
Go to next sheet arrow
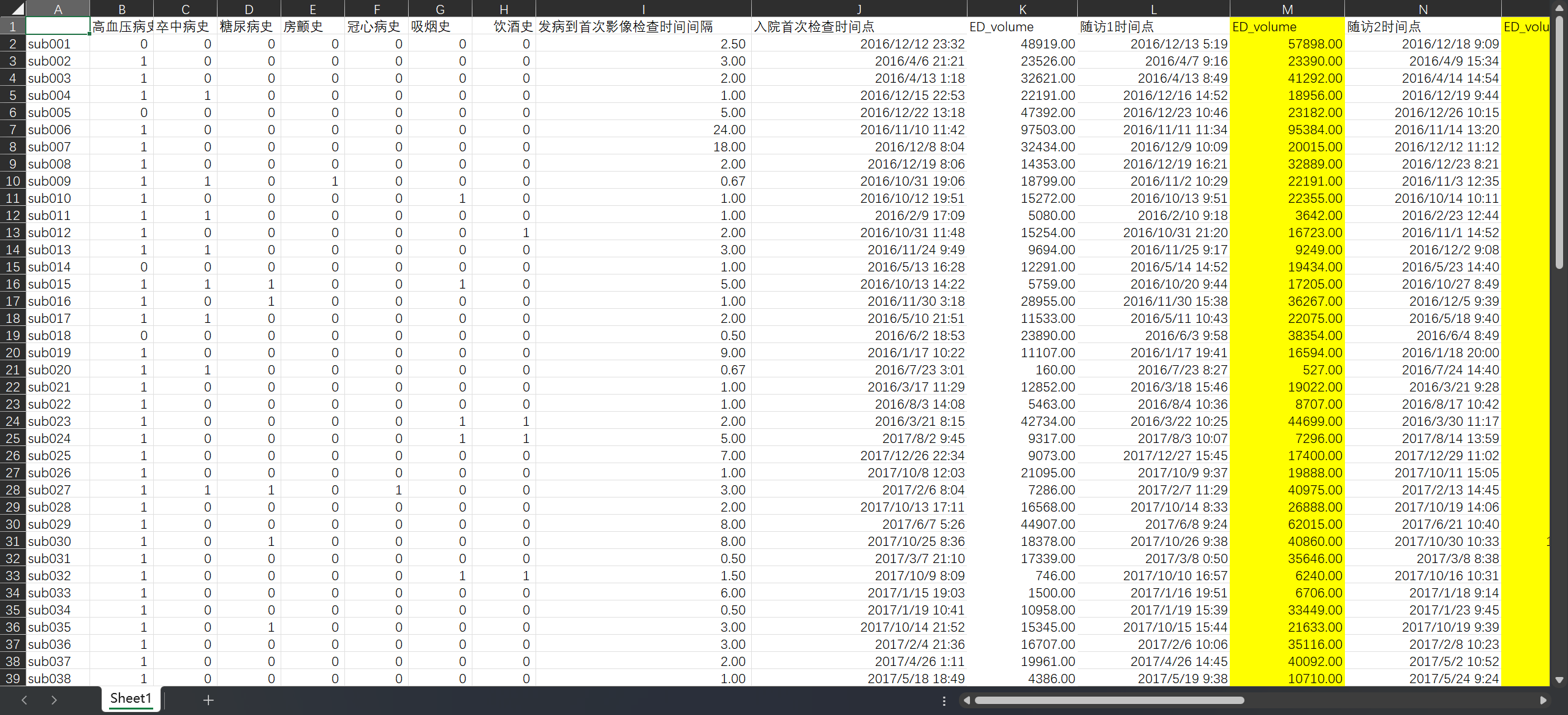pos(54,700)
